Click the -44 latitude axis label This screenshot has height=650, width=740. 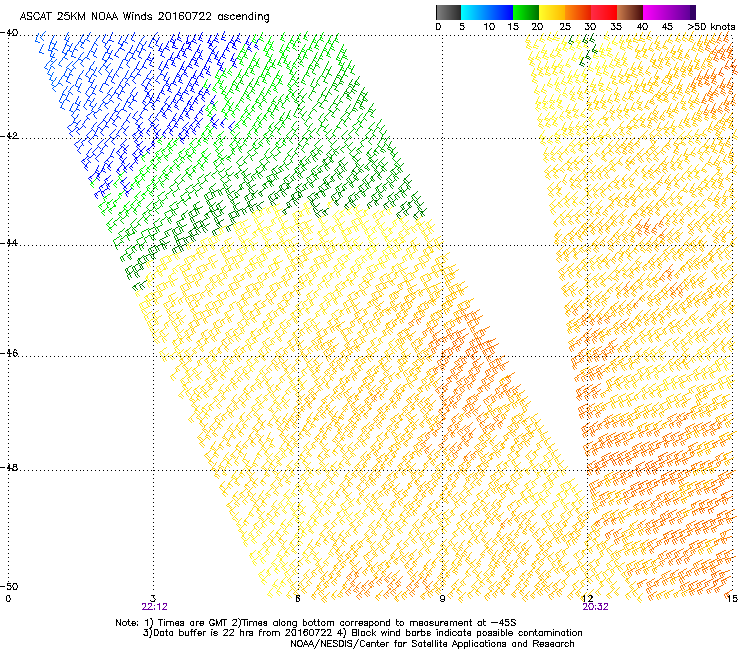[9, 243]
